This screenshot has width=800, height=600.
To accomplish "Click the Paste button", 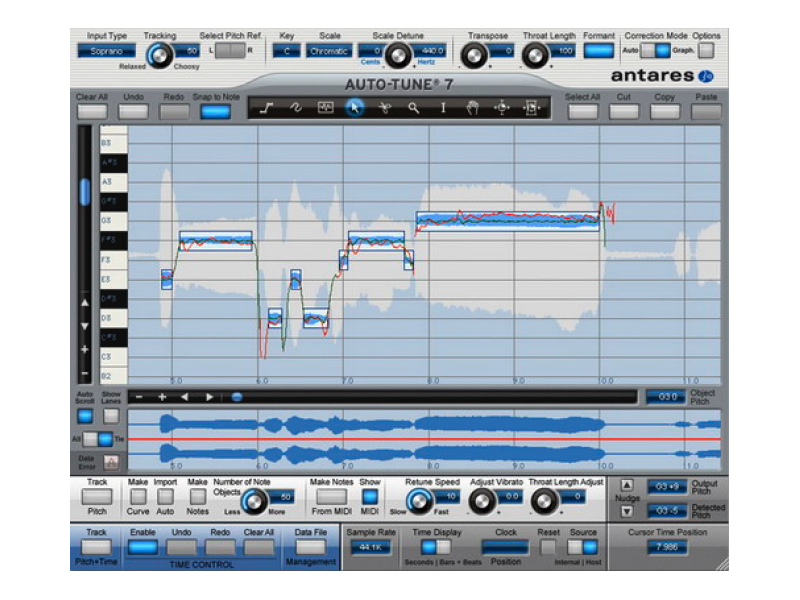I will [x=706, y=112].
